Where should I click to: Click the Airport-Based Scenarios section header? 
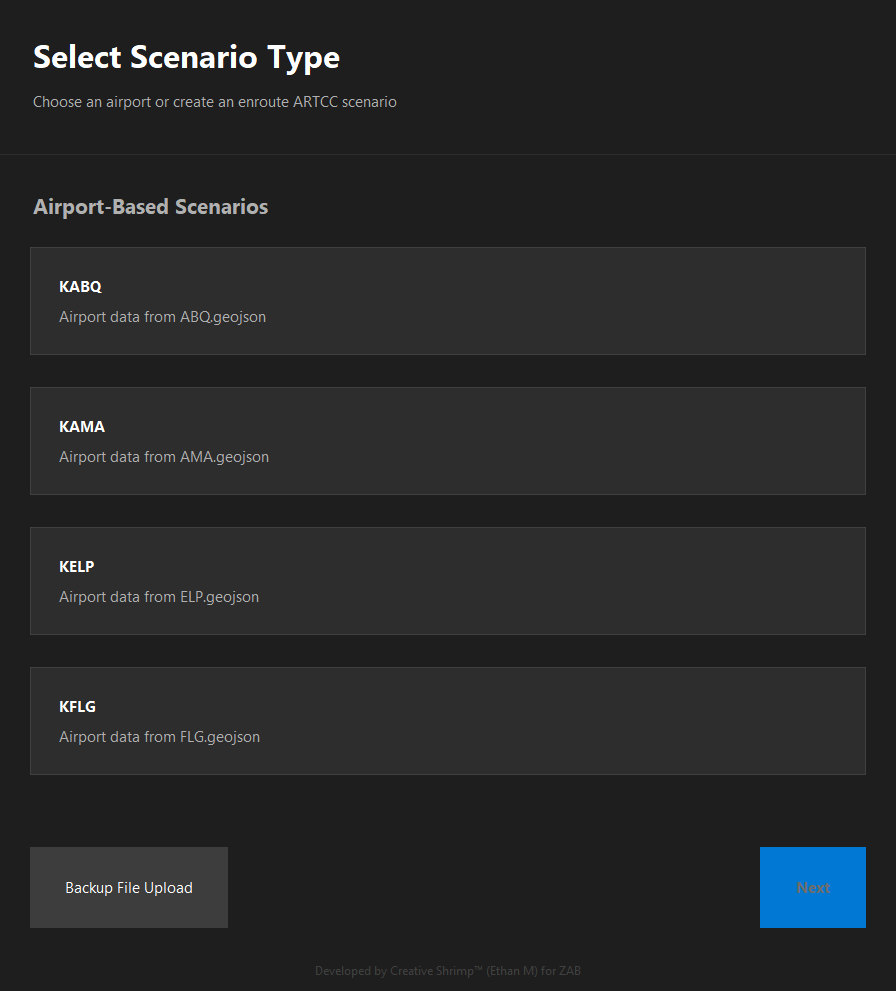point(150,206)
